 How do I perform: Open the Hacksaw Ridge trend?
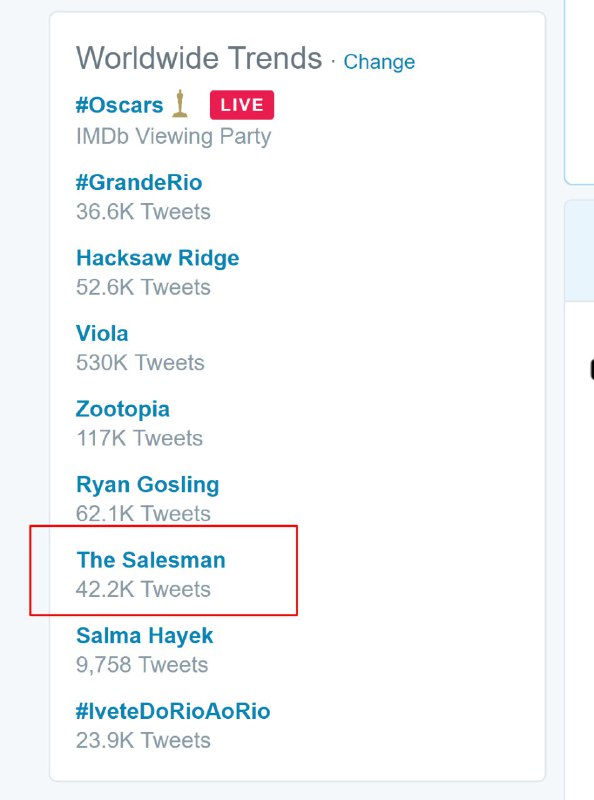point(158,257)
